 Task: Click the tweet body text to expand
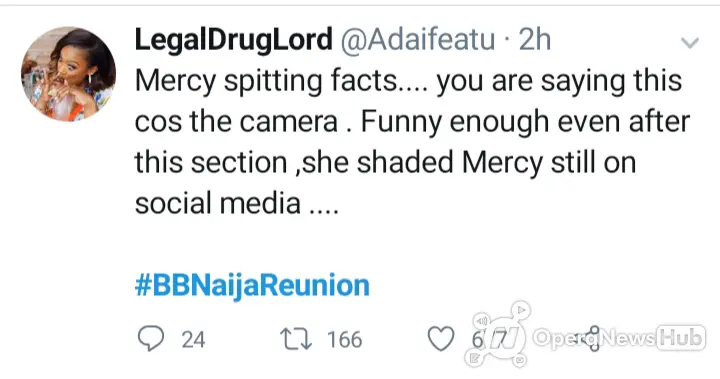(x=412, y=142)
